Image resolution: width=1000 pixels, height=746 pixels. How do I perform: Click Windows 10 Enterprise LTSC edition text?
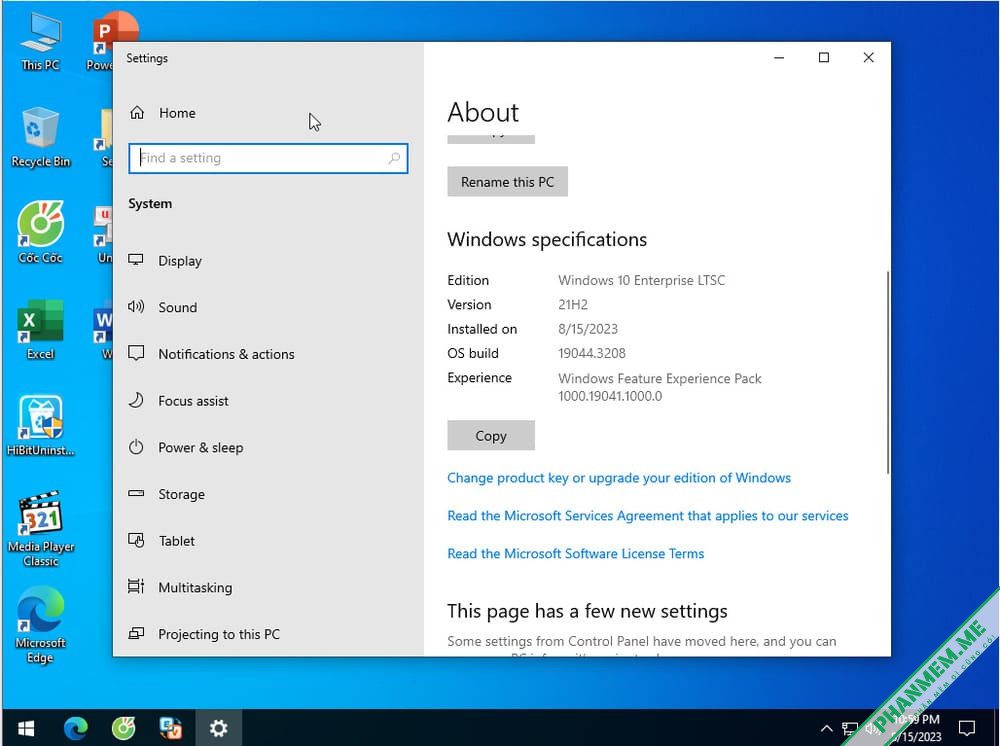click(x=642, y=281)
